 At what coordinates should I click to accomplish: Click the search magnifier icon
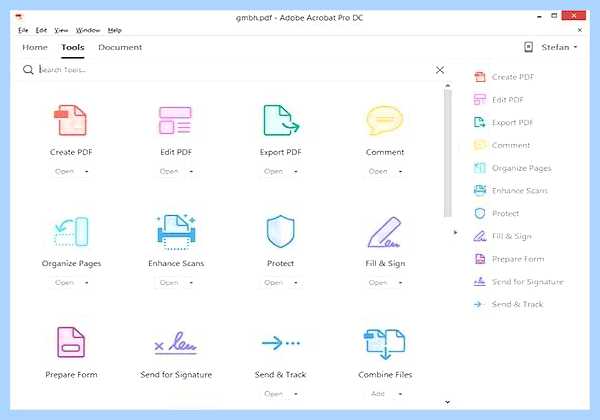click(x=28, y=70)
